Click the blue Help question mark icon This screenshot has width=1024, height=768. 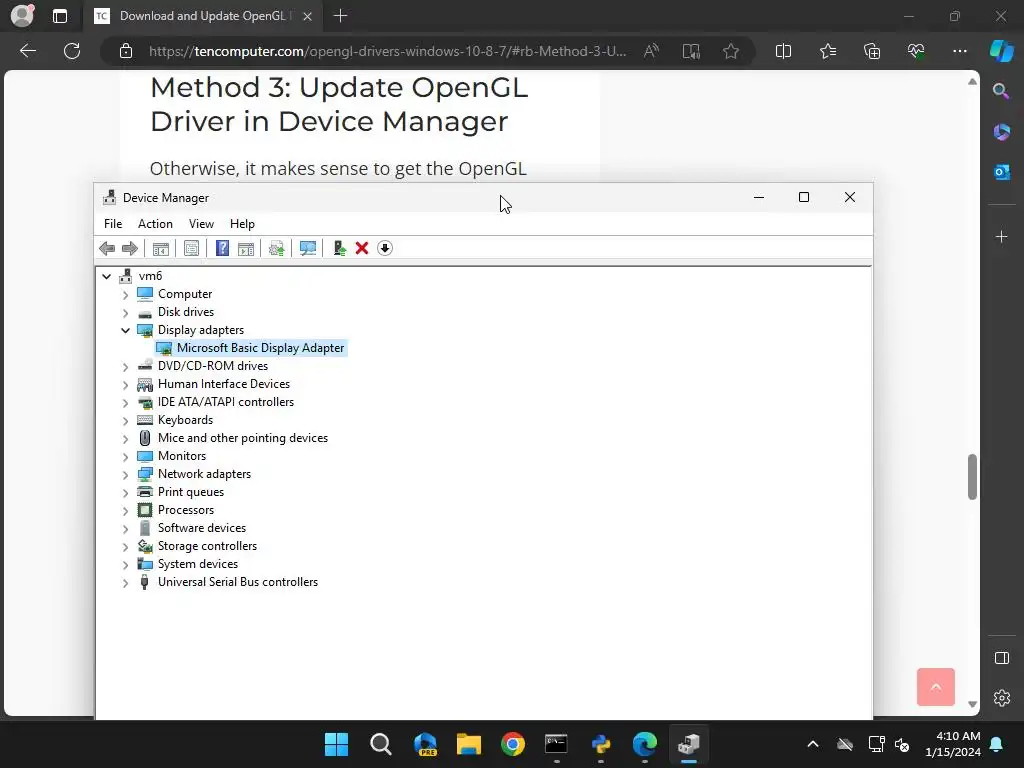click(222, 248)
